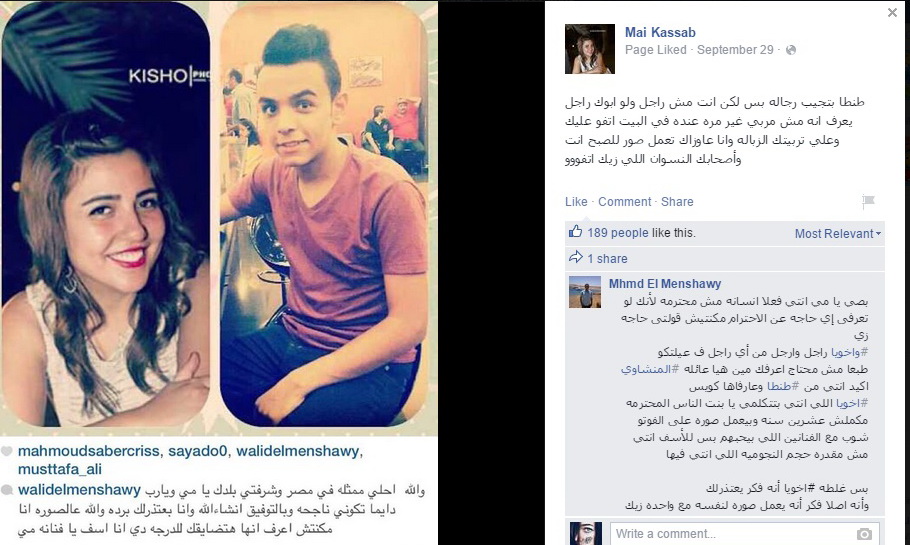
Task: Like the post via Like link
Action: click(x=576, y=201)
